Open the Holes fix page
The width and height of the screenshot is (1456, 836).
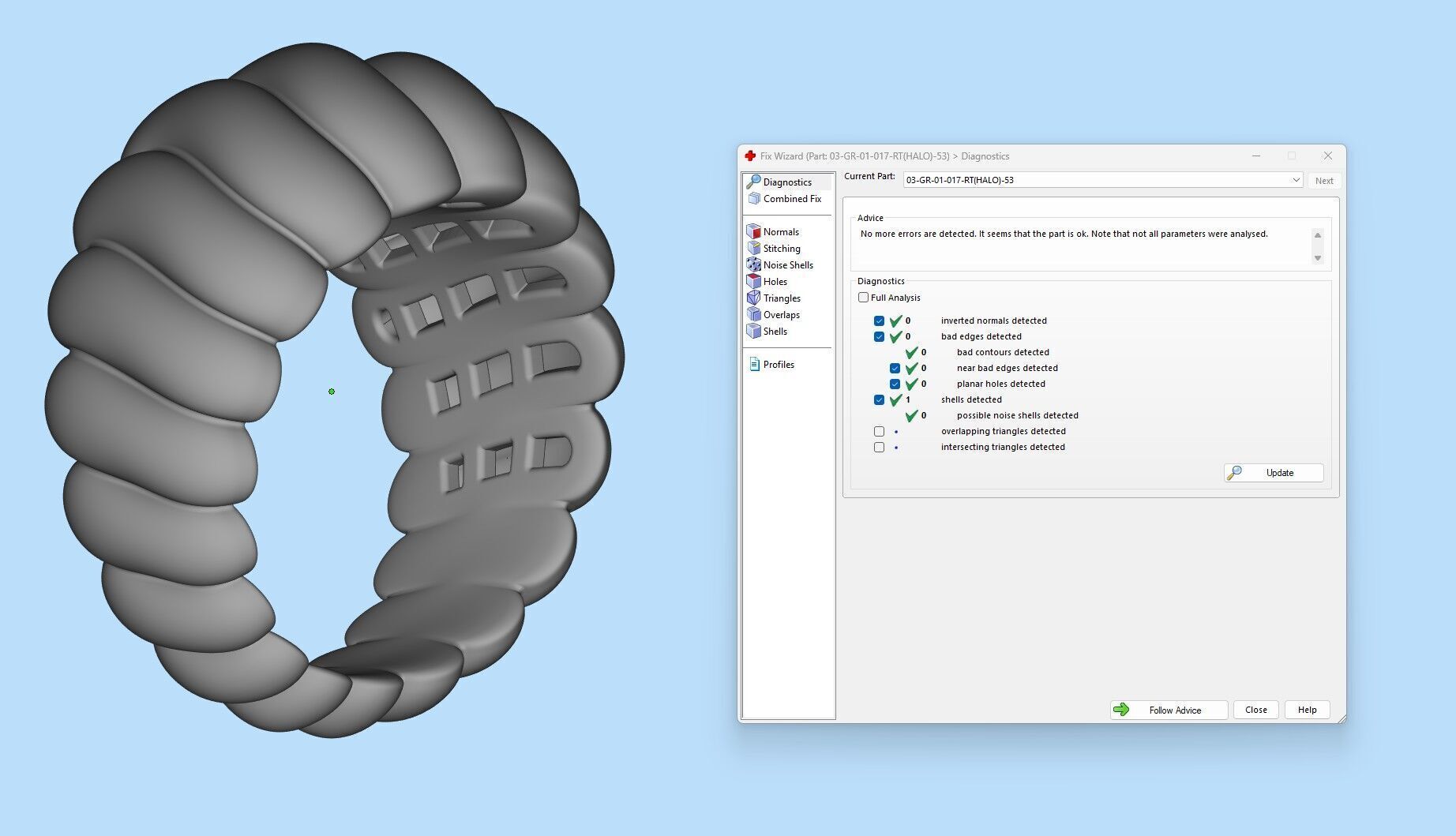[775, 282]
